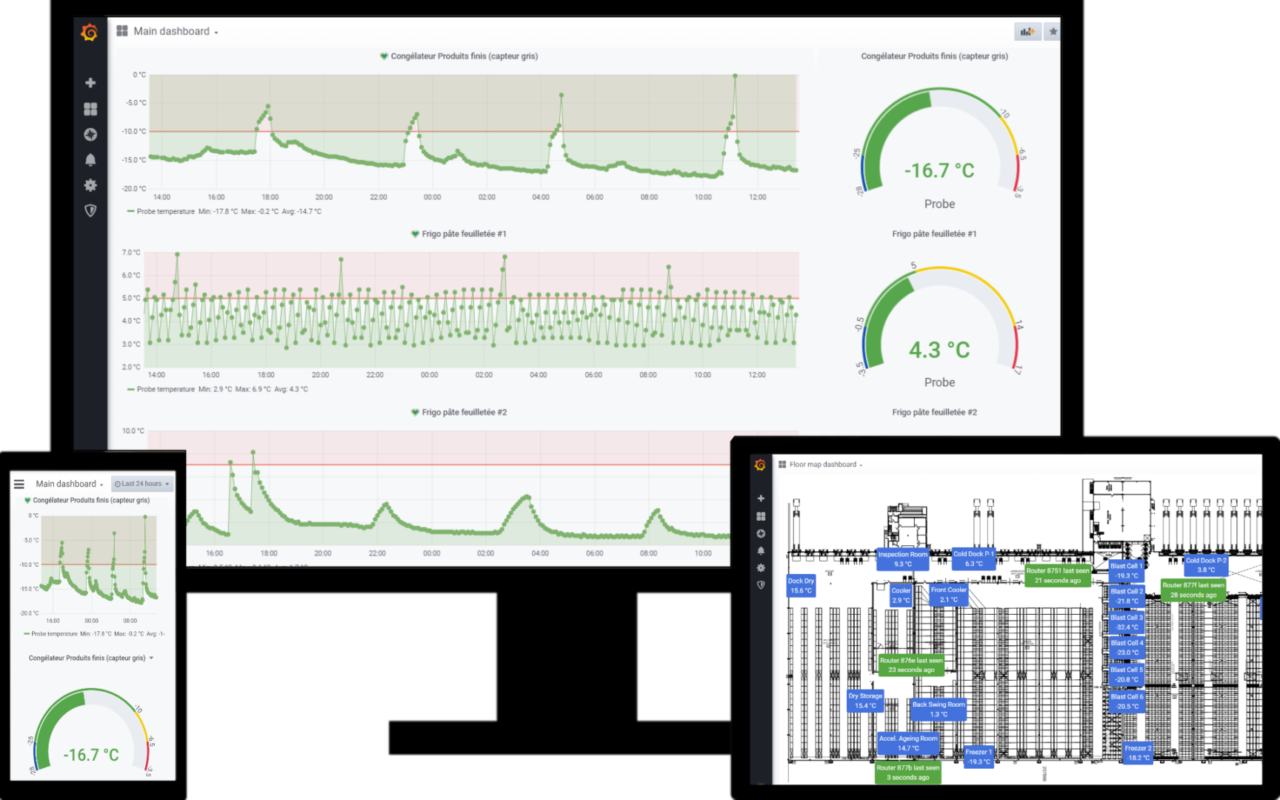Open the Last 24 hours time range picker
The width and height of the screenshot is (1280, 800).
(141, 484)
